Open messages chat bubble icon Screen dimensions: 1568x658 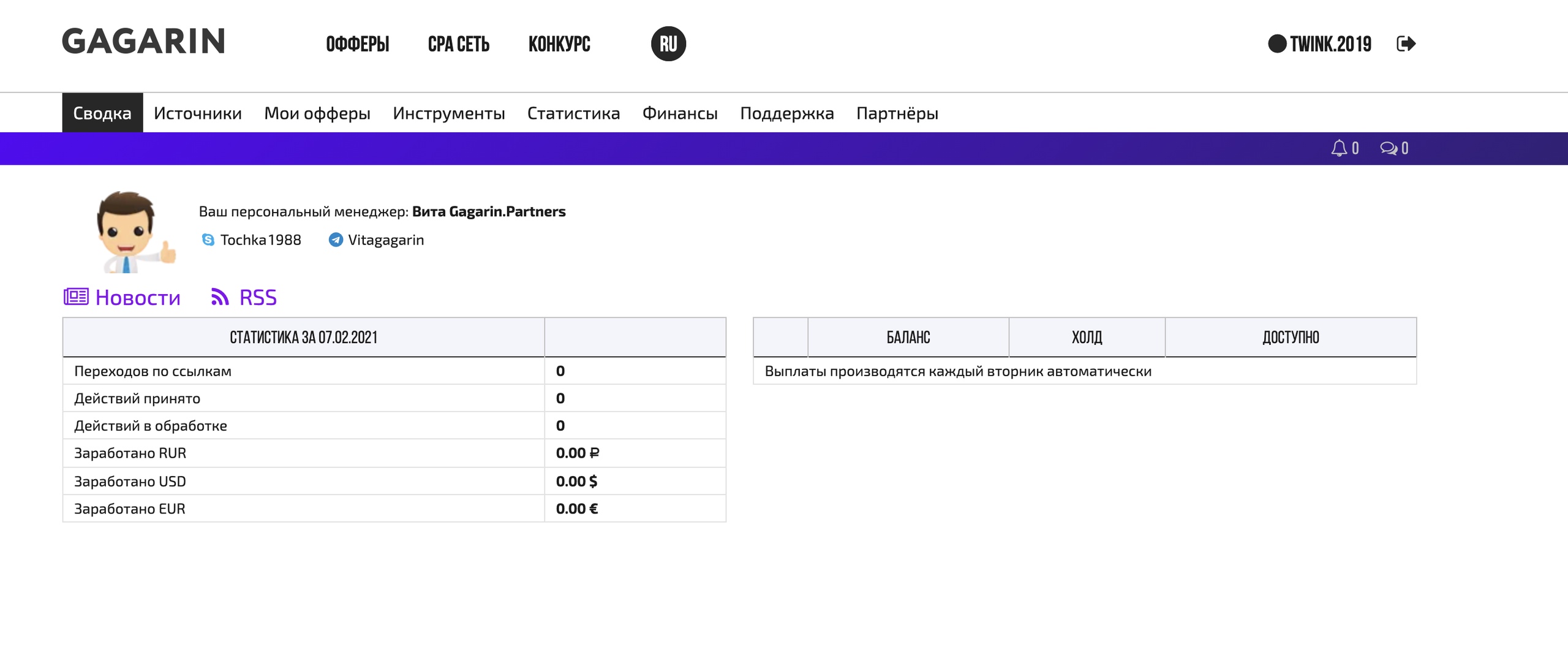click(x=1388, y=148)
